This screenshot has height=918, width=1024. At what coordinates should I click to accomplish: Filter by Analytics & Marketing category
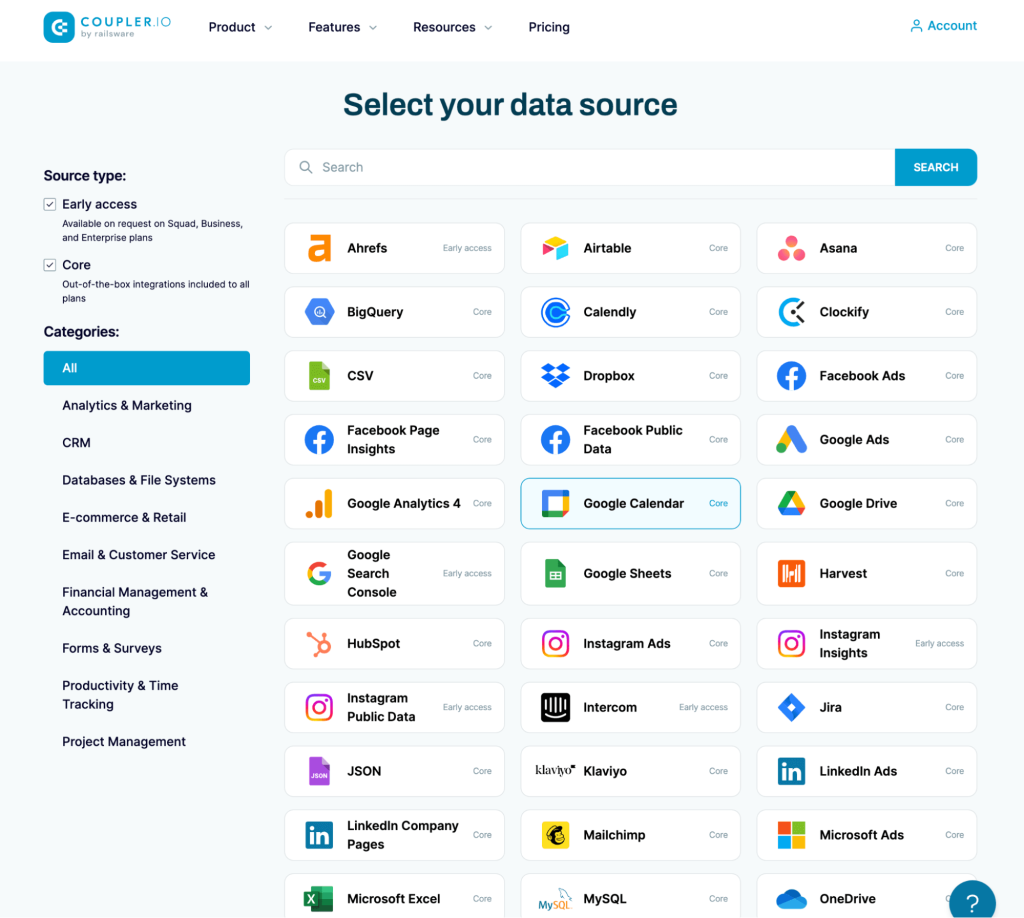[127, 405]
